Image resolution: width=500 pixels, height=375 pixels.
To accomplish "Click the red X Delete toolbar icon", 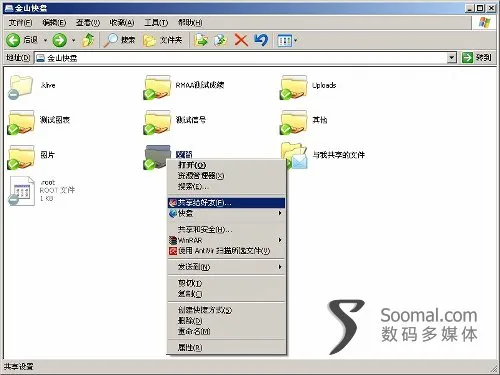I will click(241, 40).
